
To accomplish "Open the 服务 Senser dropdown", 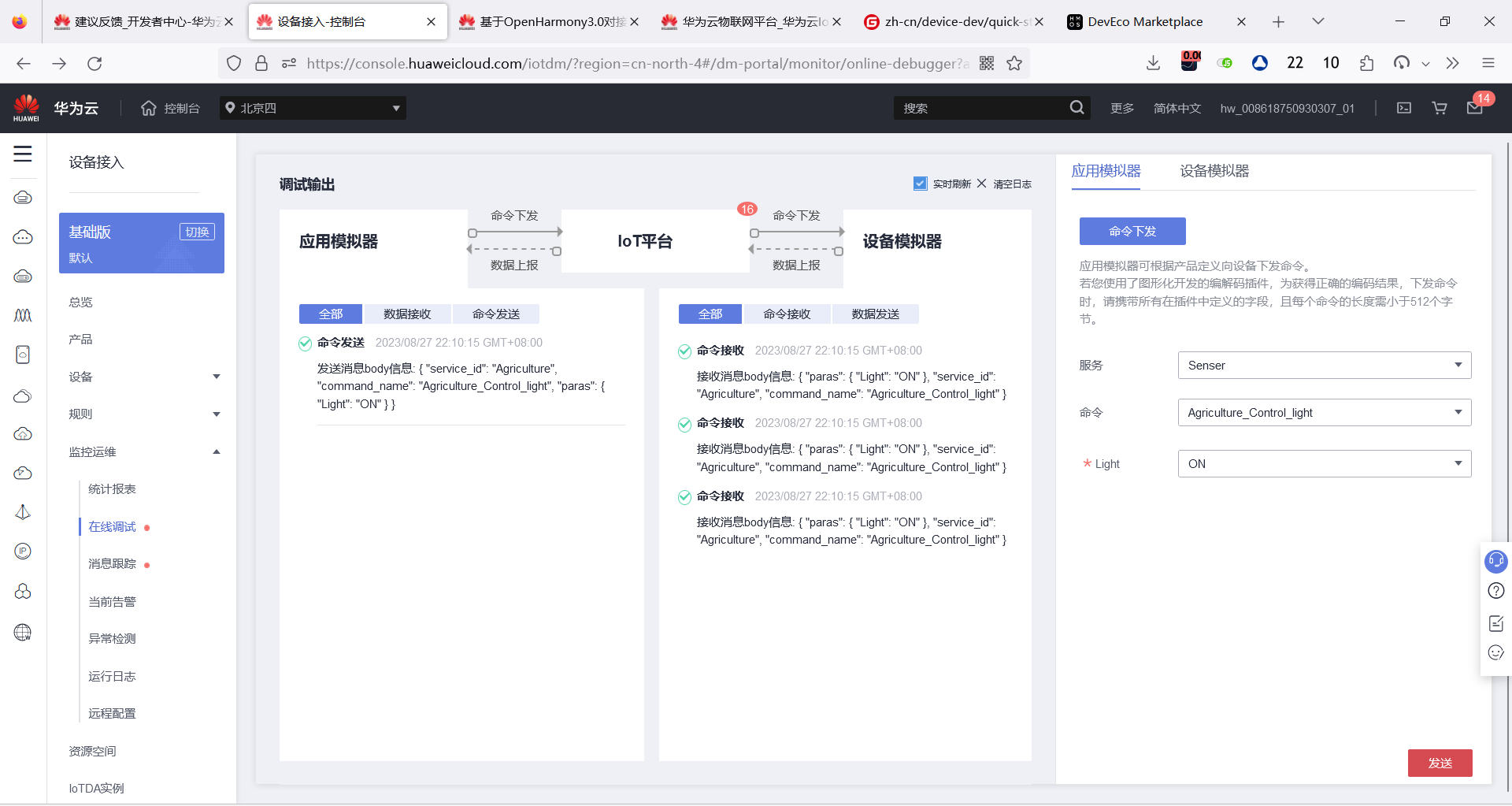I will coord(1325,366).
